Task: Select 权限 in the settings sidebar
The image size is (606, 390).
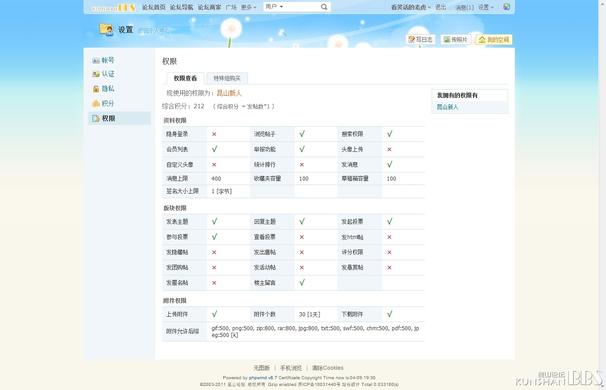Action: [119, 118]
